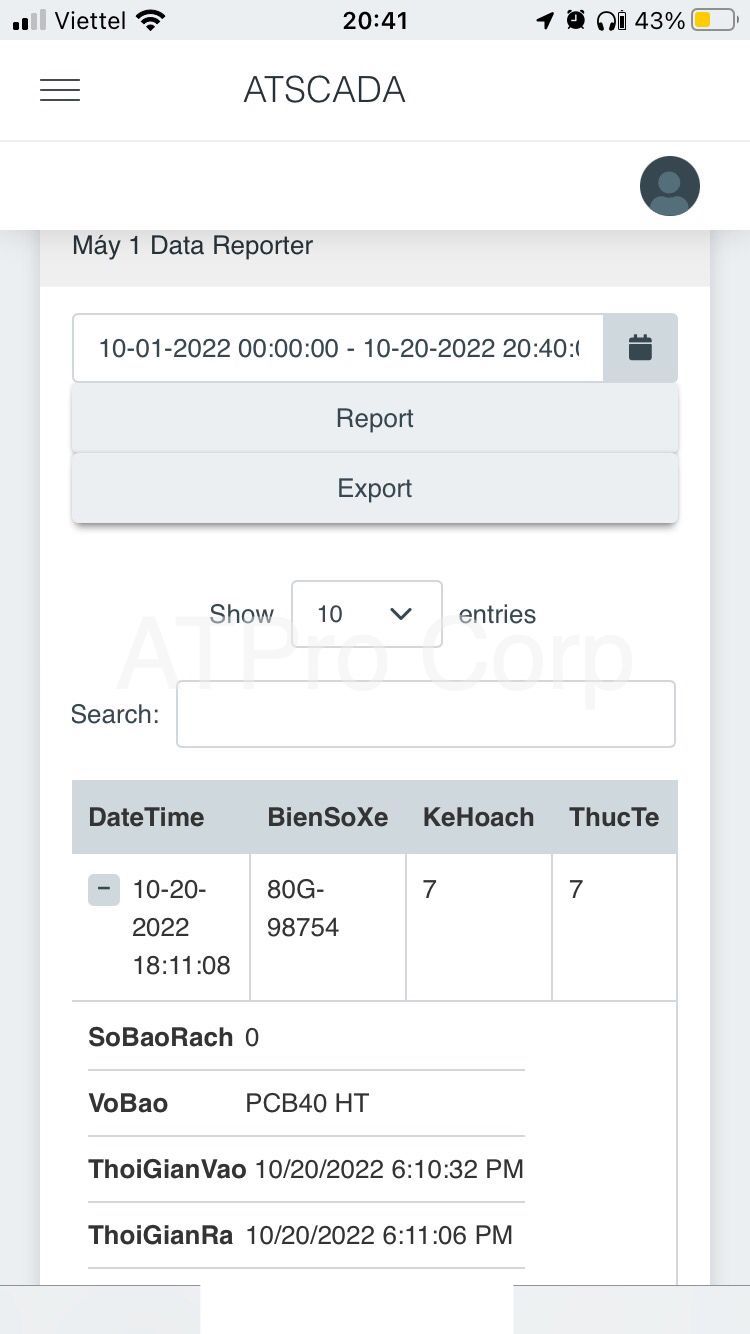Tap the location arrow status icon

click(545, 20)
